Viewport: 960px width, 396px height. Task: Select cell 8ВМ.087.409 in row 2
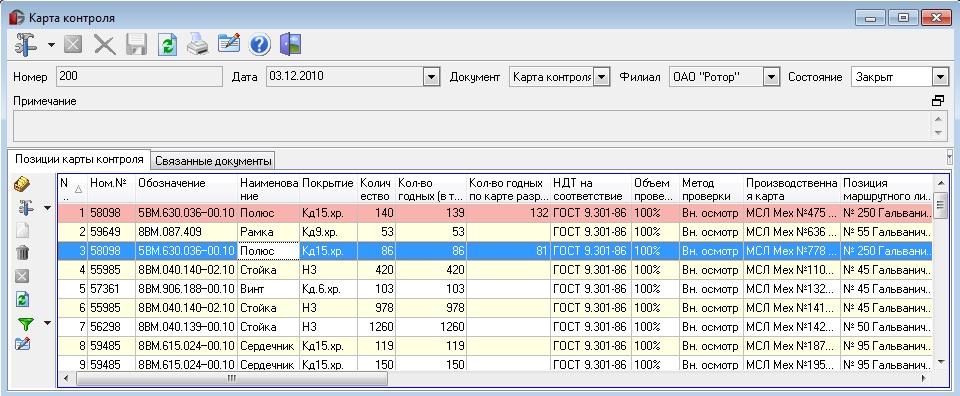click(x=186, y=232)
